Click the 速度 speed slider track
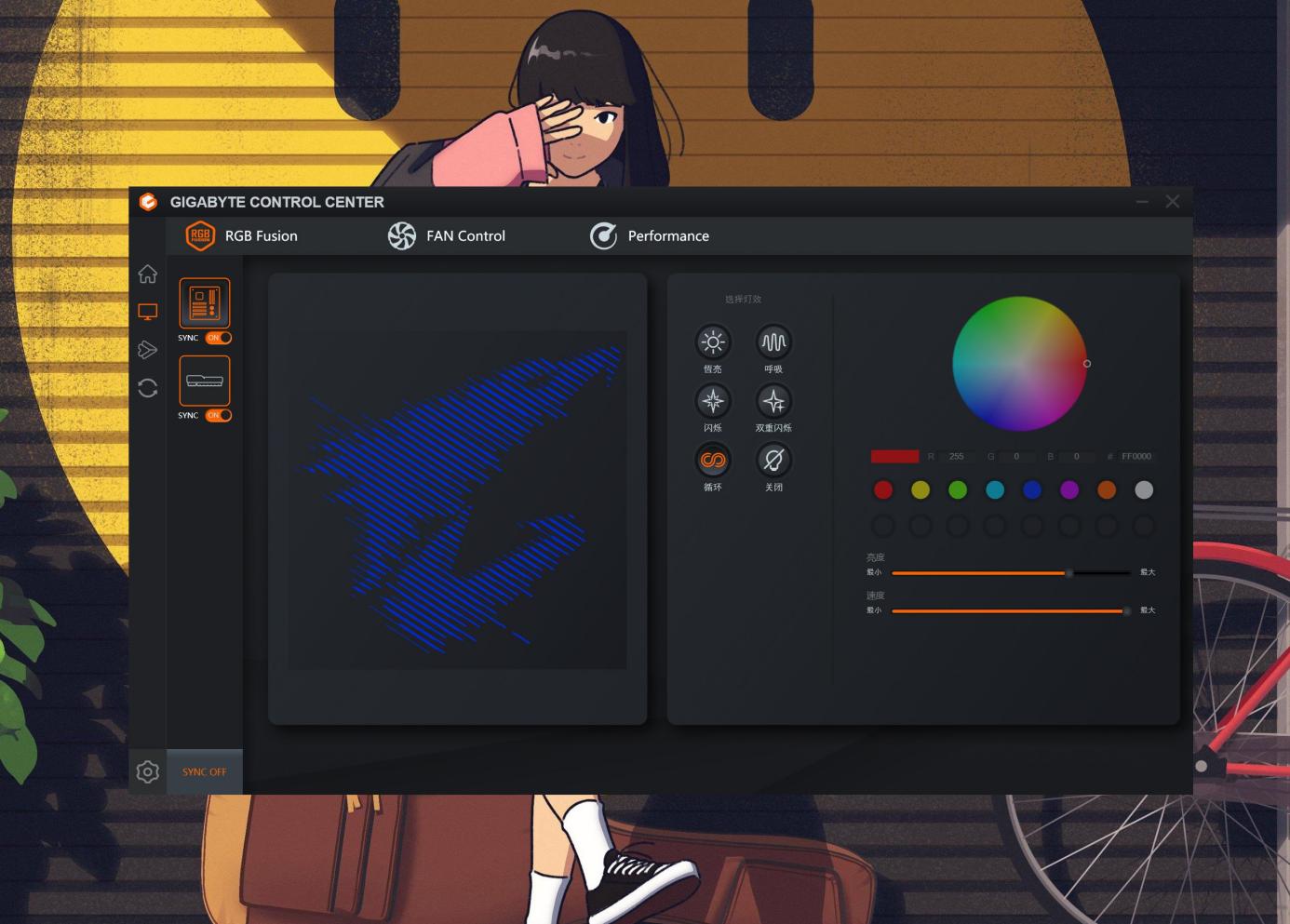The width and height of the screenshot is (1290, 924). (1011, 611)
